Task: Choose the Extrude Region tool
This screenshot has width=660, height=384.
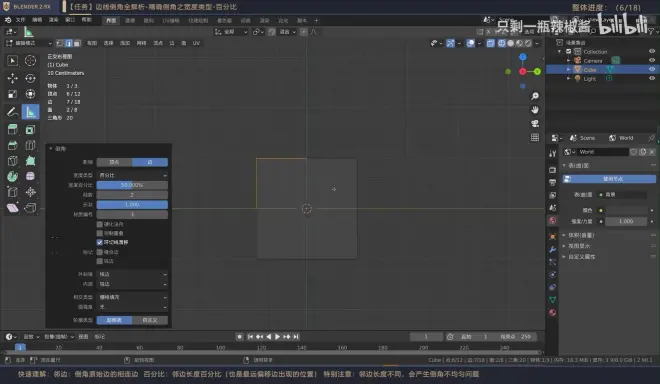Action: 12,129
